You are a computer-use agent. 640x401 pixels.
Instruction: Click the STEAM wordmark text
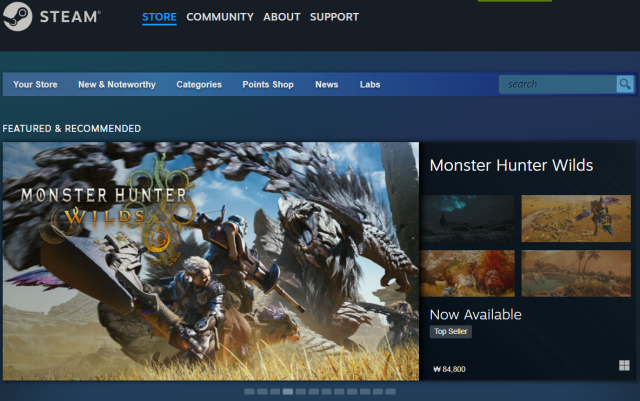tap(70, 17)
